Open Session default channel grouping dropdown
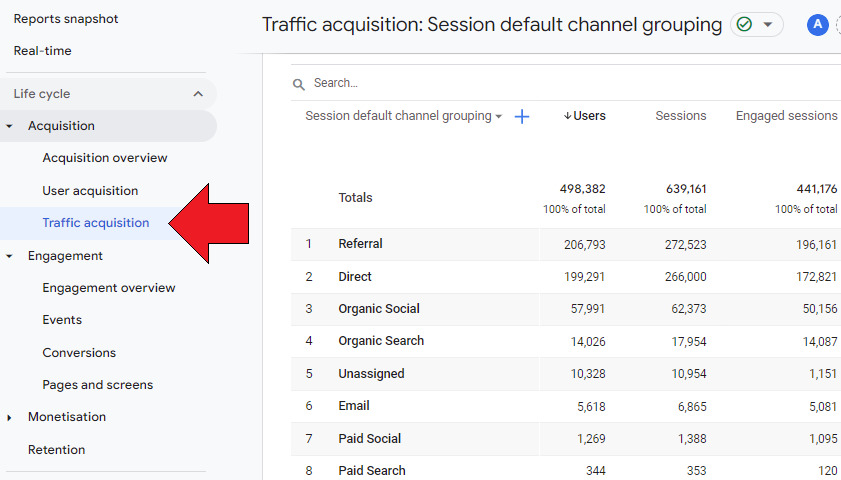This screenshot has height=480, width=841. click(404, 116)
